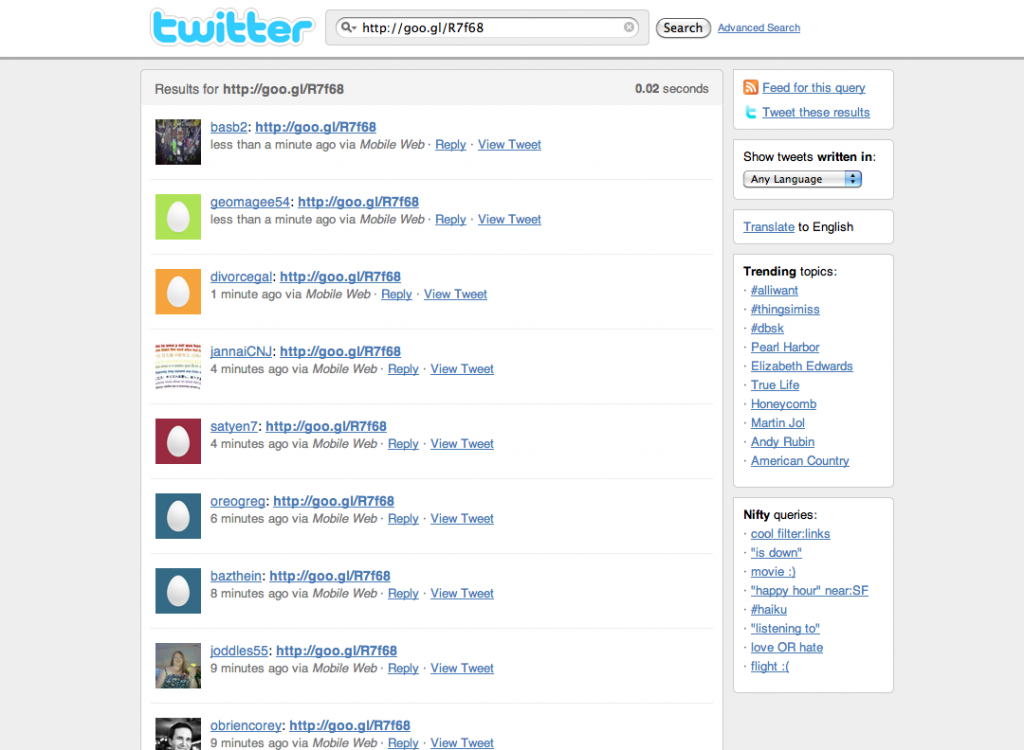
Task: Open geomagee54 username link
Action: [249, 202]
